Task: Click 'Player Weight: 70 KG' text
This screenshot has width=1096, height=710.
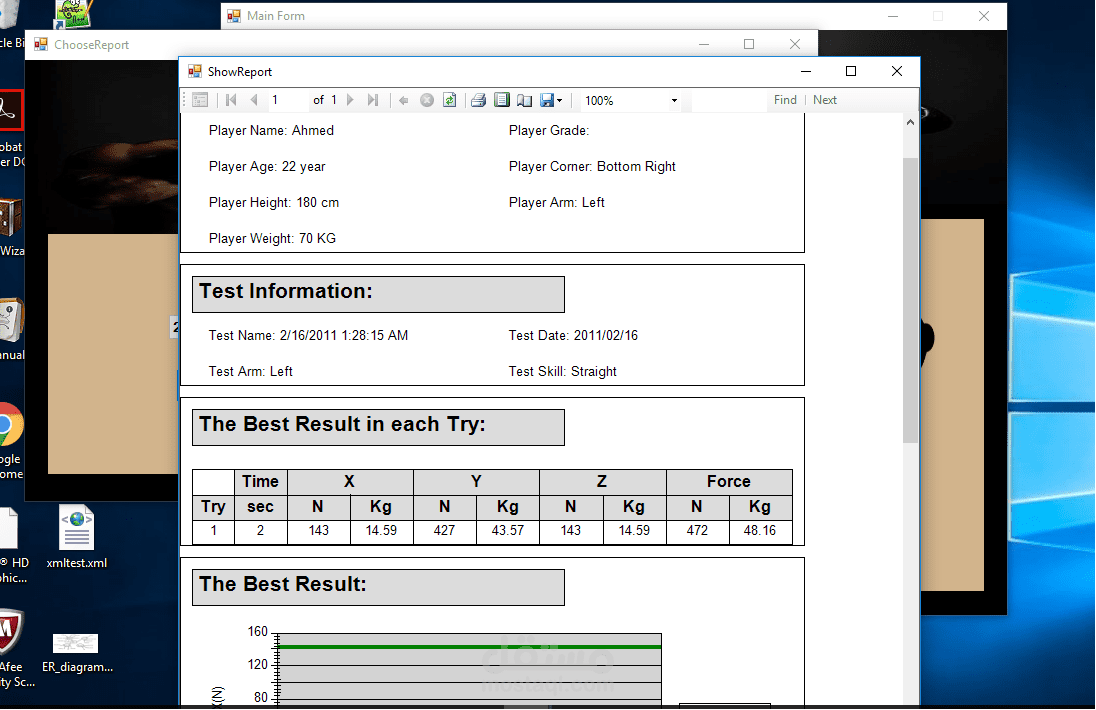Action: pyautogui.click(x=272, y=238)
